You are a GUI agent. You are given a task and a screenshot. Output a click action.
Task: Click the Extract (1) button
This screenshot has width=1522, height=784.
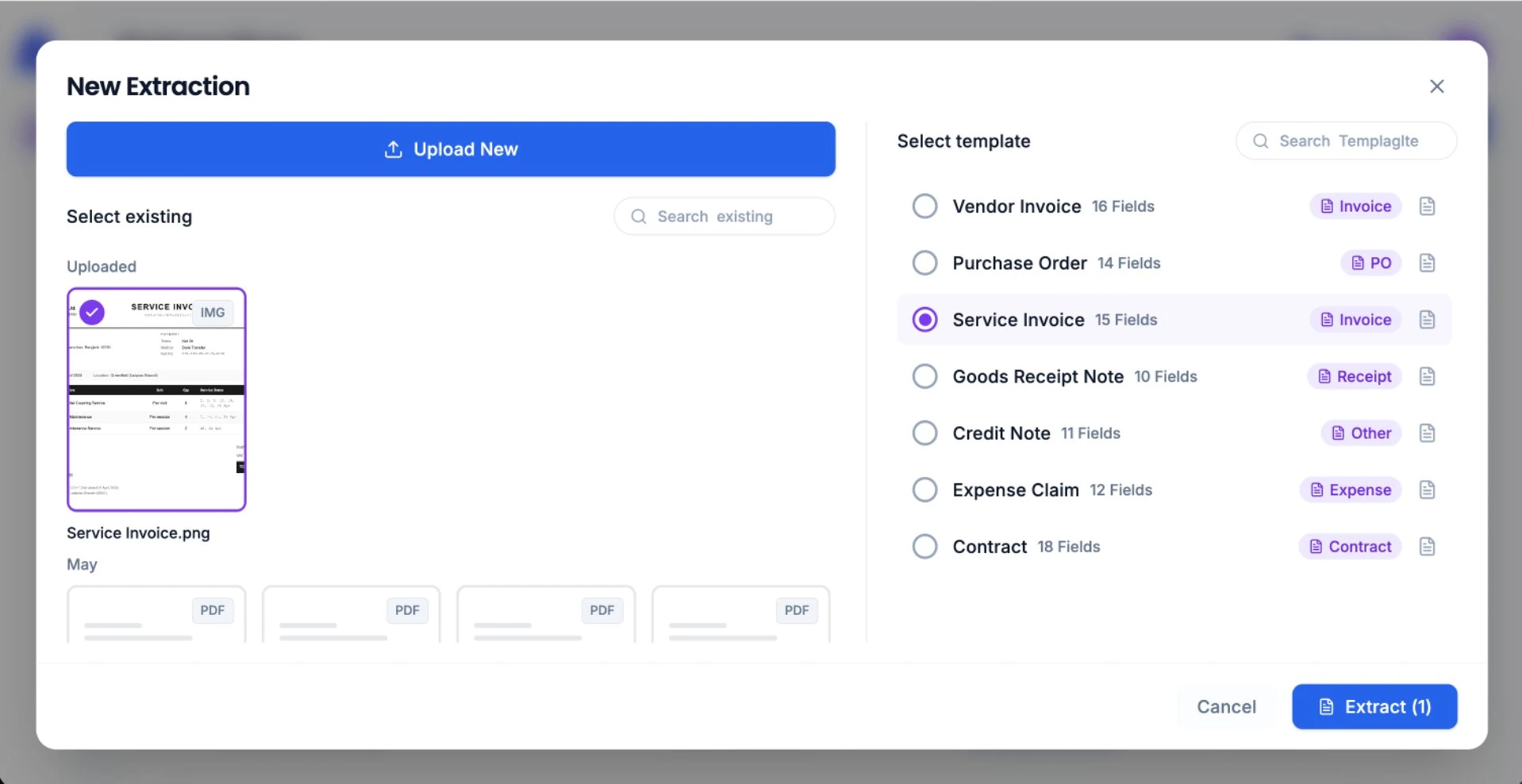[x=1374, y=707]
